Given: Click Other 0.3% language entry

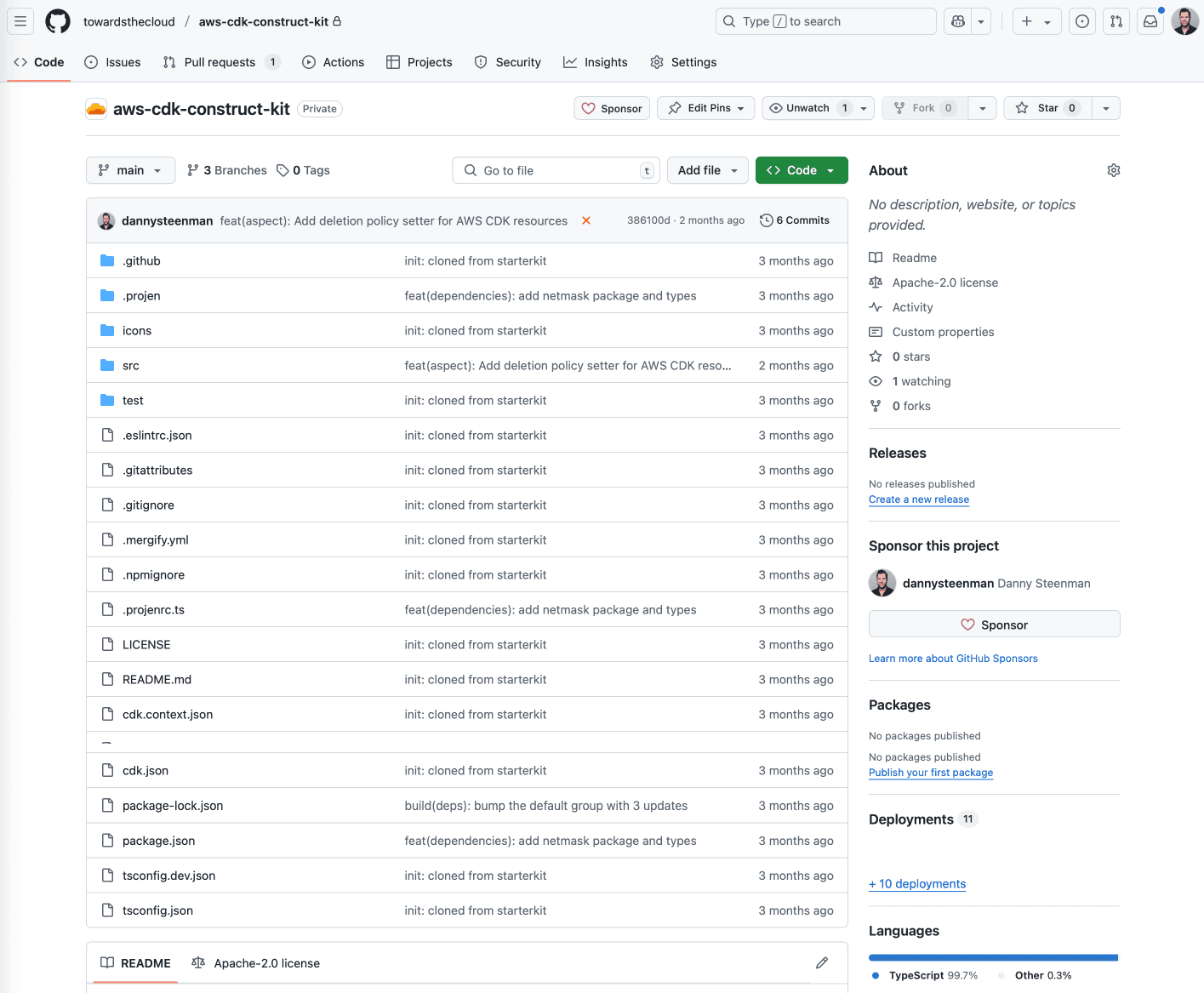Looking at the screenshot, I should tap(1035, 975).
